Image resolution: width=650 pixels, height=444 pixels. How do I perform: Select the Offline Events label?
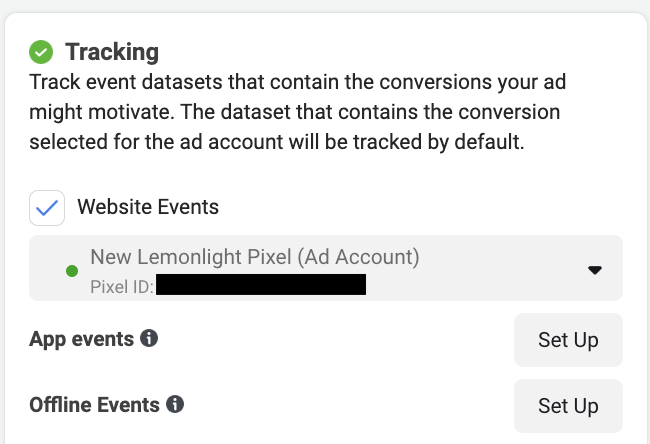pos(95,405)
